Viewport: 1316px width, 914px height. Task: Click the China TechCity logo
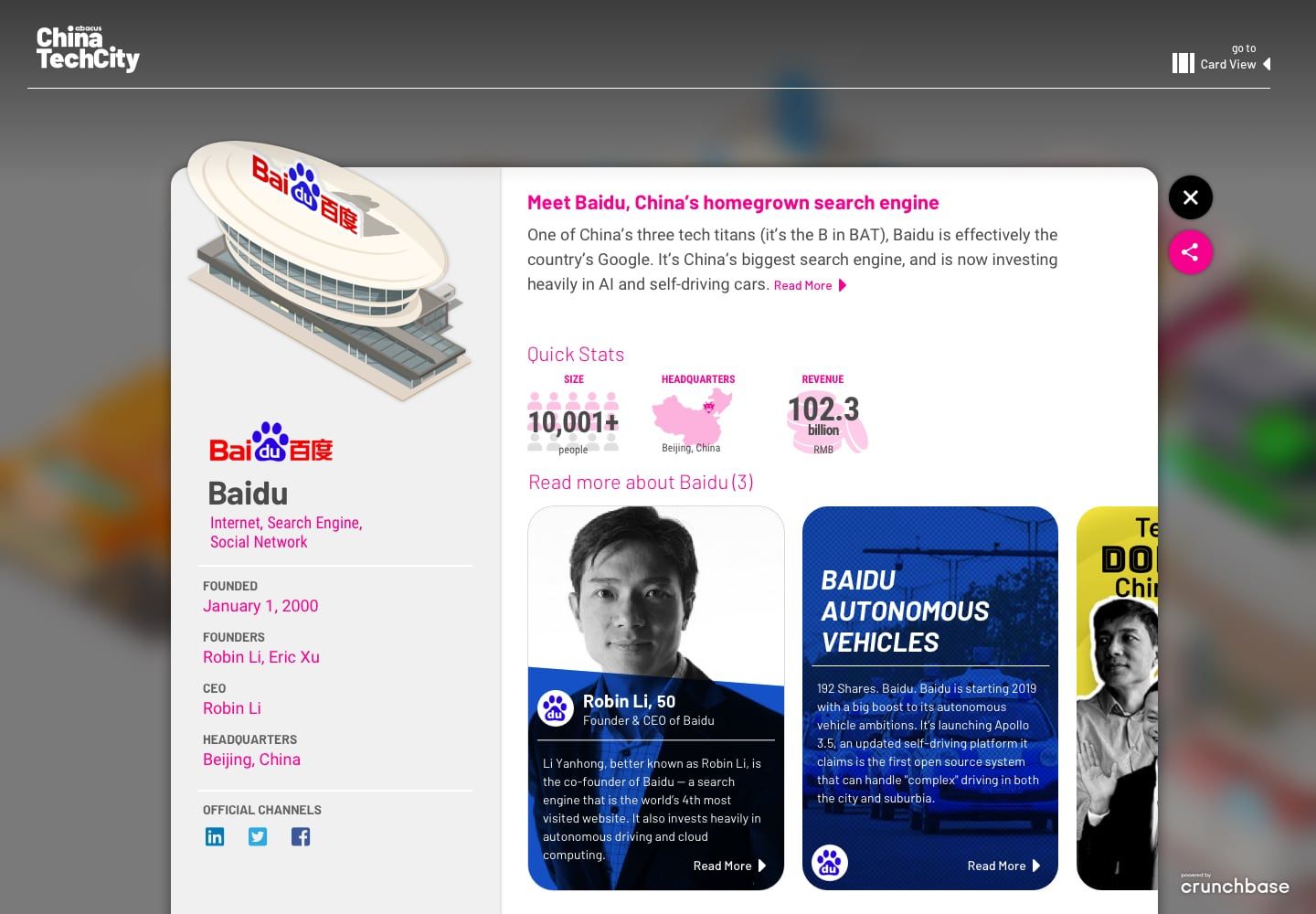point(88,48)
